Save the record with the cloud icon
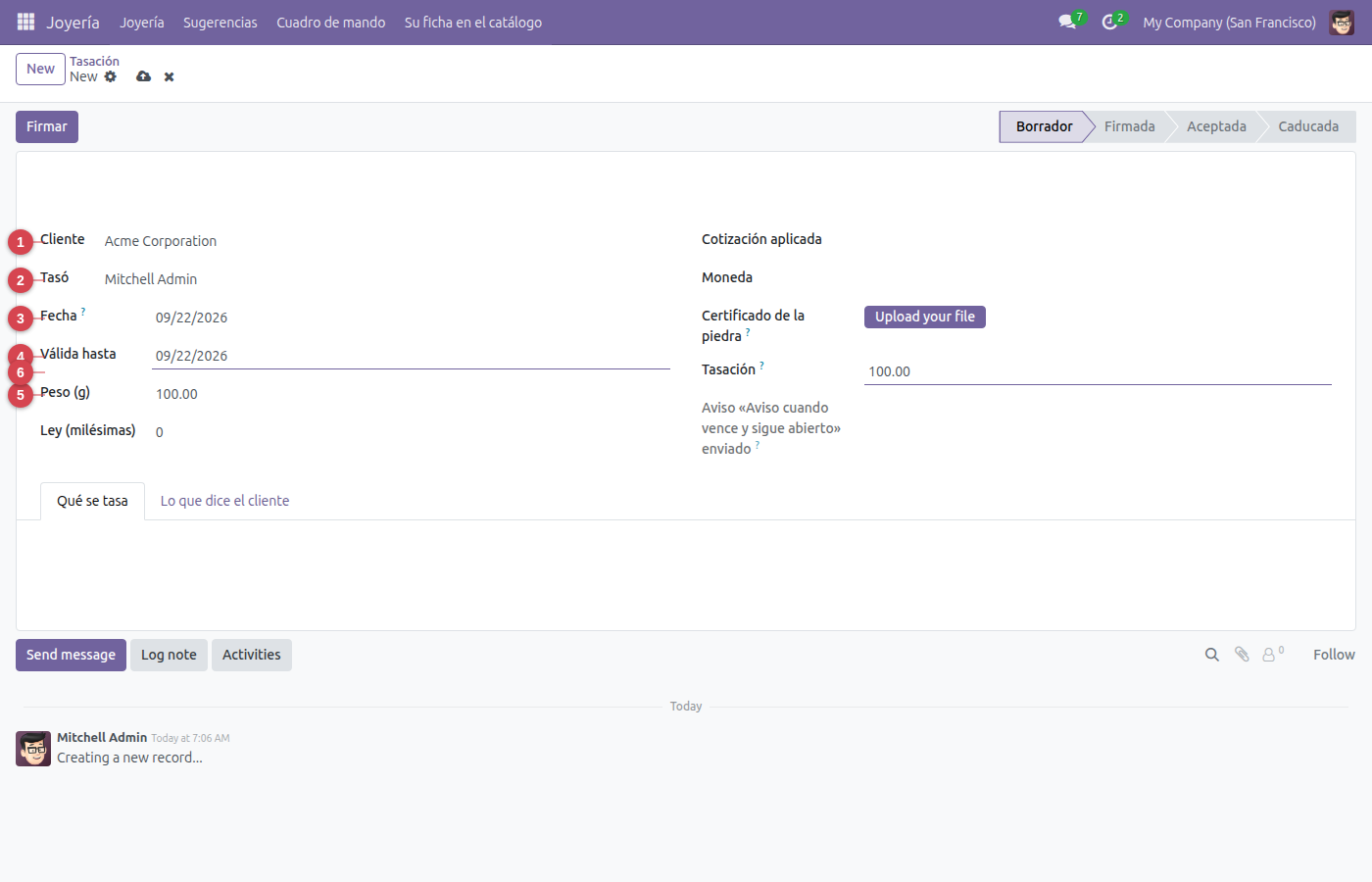The height and width of the screenshot is (882, 1372). click(x=144, y=76)
